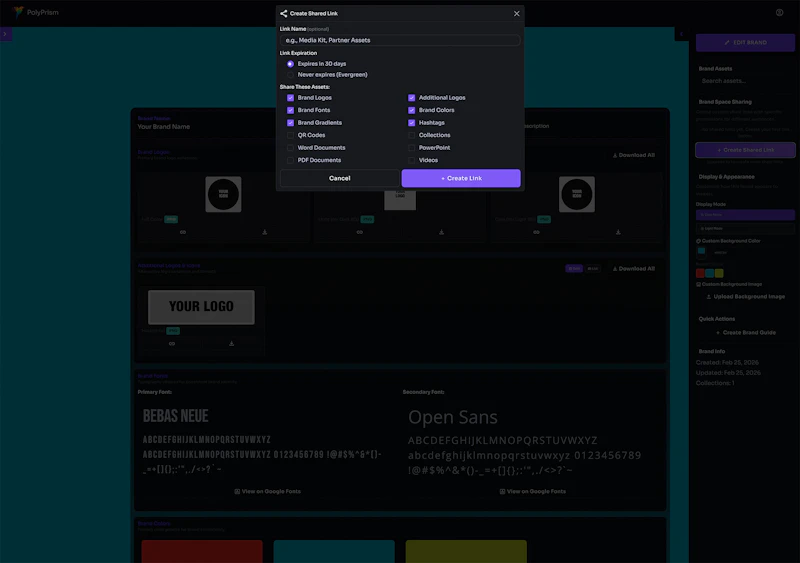Click Upload Background Image
Image resolution: width=800 pixels, height=563 pixels.
[745, 297]
